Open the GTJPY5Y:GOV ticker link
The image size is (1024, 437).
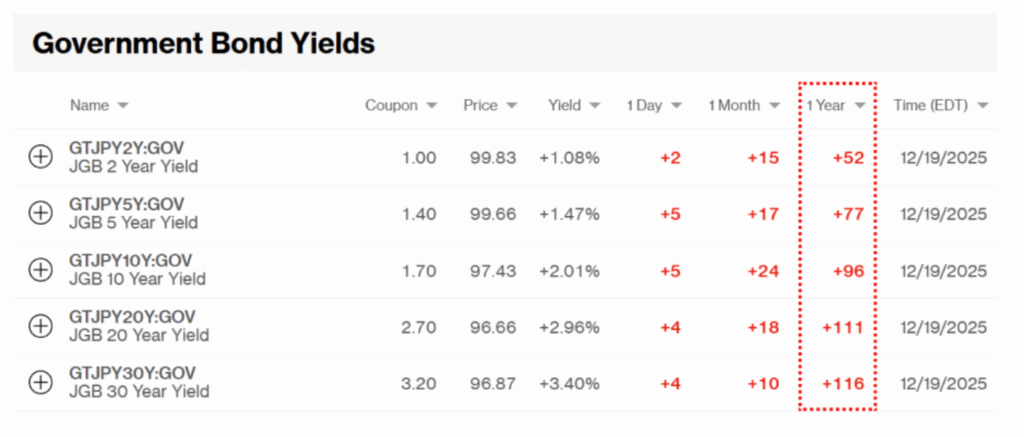coord(126,204)
